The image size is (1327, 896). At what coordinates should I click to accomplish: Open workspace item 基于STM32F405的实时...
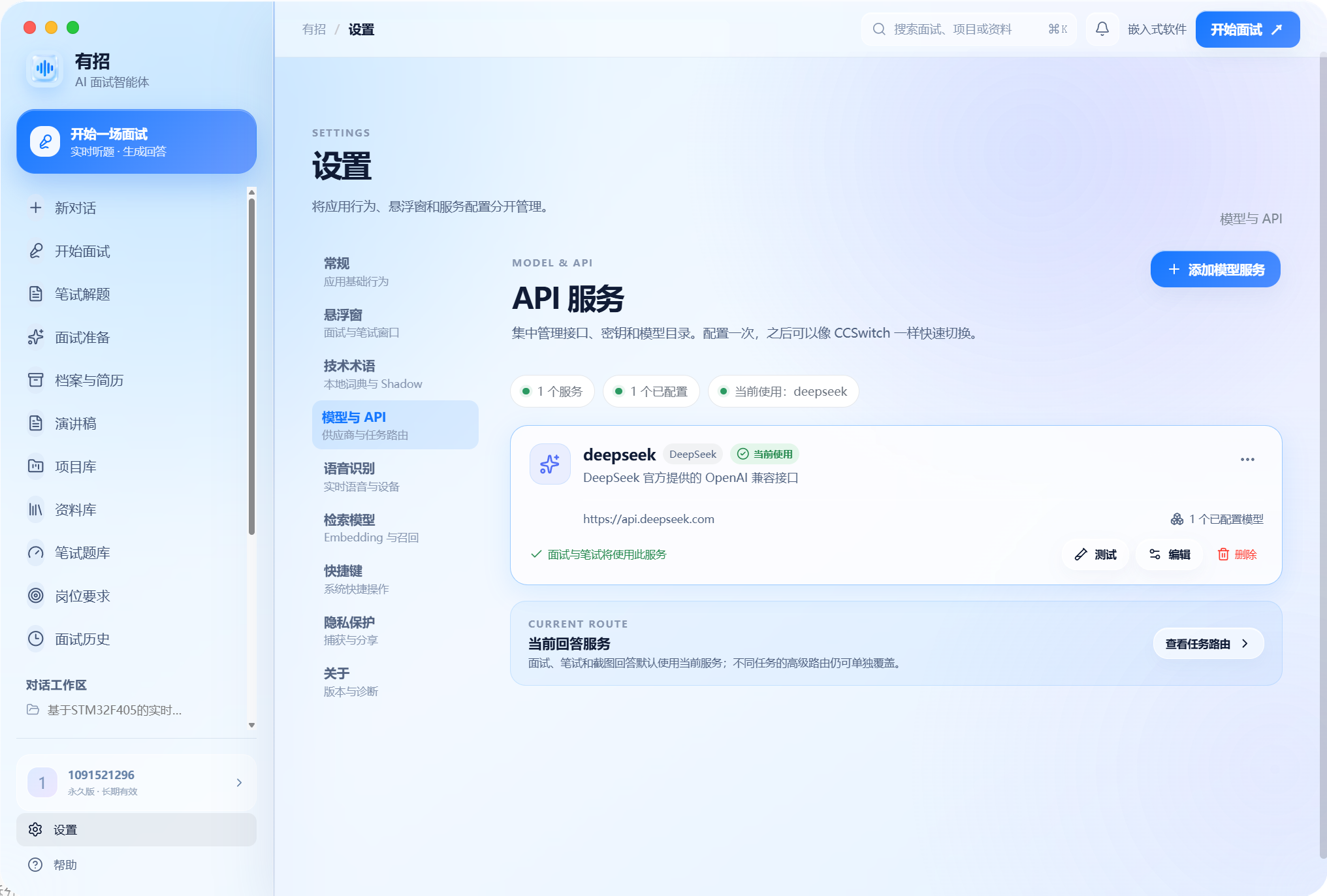[x=104, y=710]
